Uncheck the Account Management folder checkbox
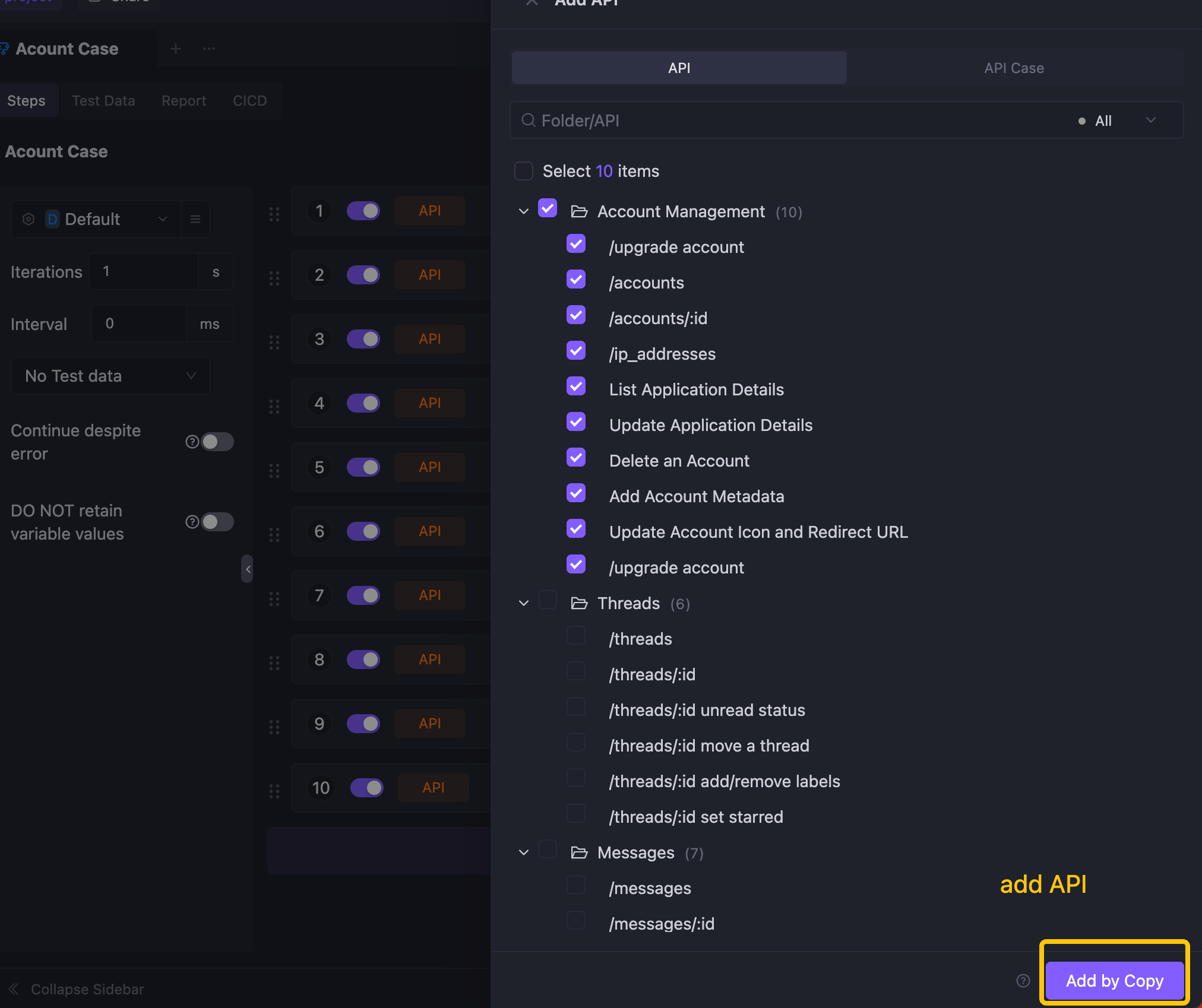 (x=547, y=210)
